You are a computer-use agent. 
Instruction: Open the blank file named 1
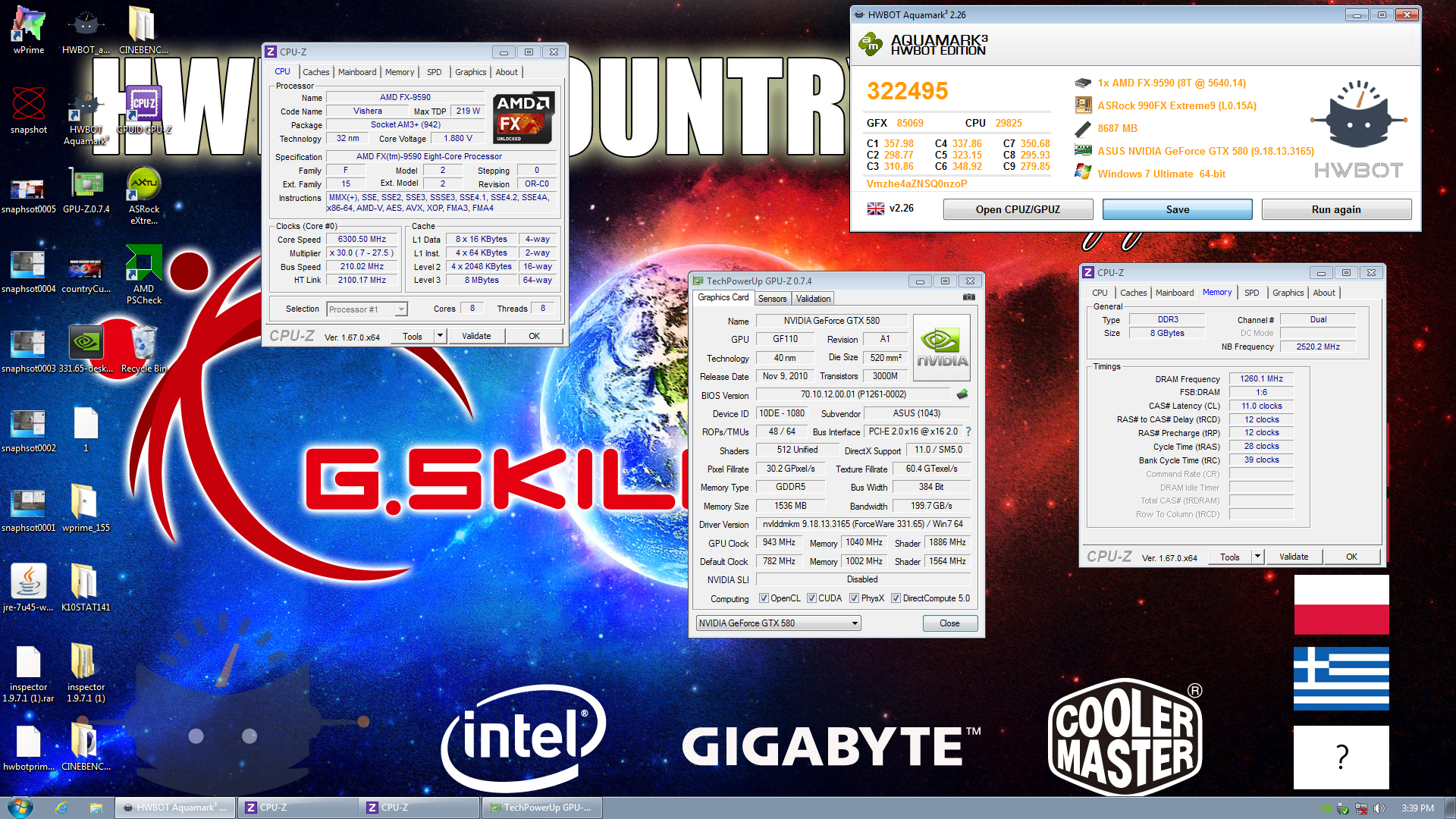(x=86, y=431)
